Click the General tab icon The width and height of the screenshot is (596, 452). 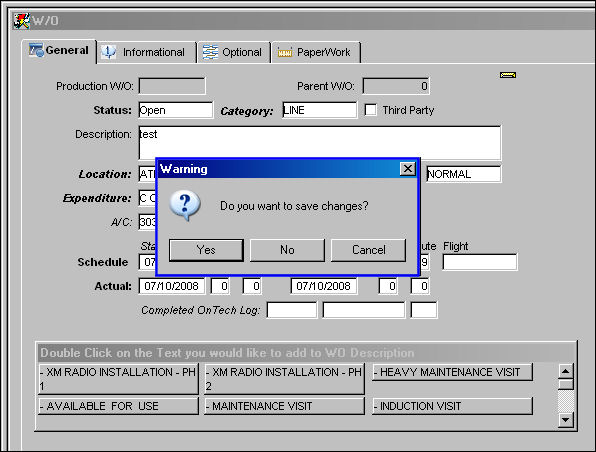[36, 51]
